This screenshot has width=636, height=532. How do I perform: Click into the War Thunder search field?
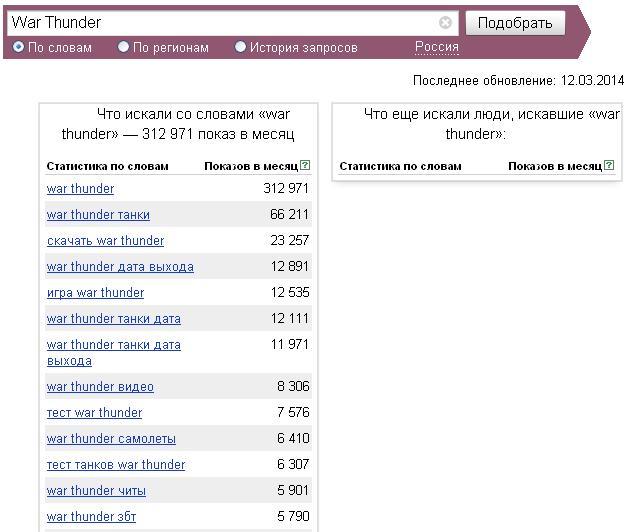220,22
